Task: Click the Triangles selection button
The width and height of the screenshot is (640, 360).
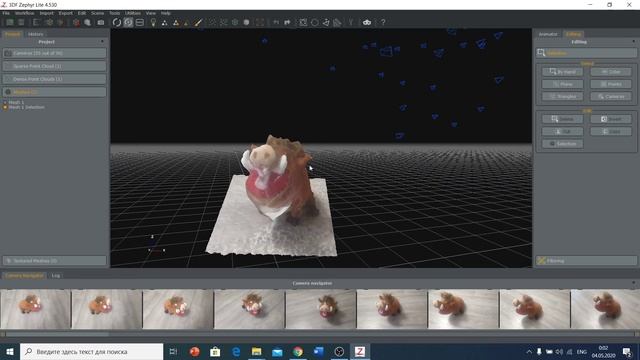Action: coord(563,97)
